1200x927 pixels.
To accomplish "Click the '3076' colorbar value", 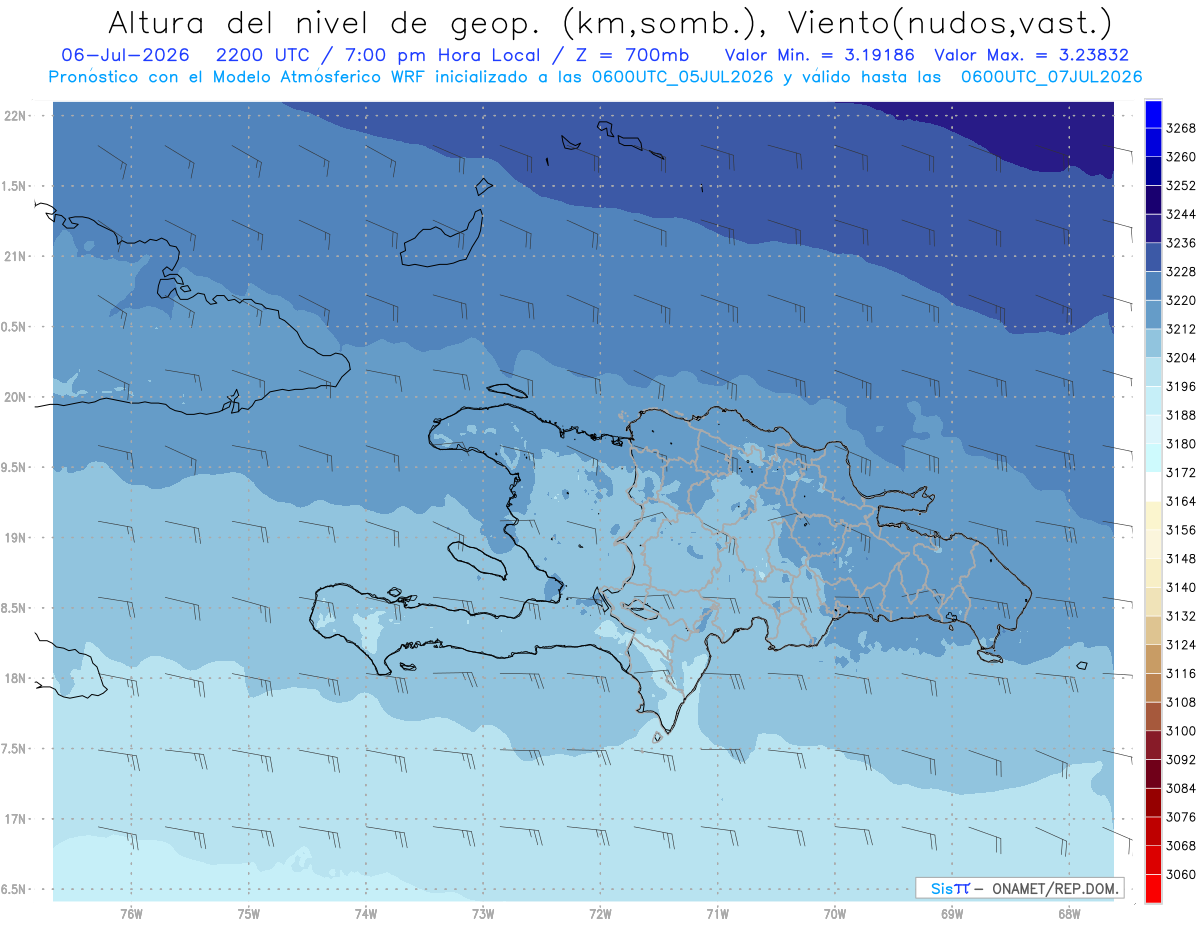I will pos(1181,817).
